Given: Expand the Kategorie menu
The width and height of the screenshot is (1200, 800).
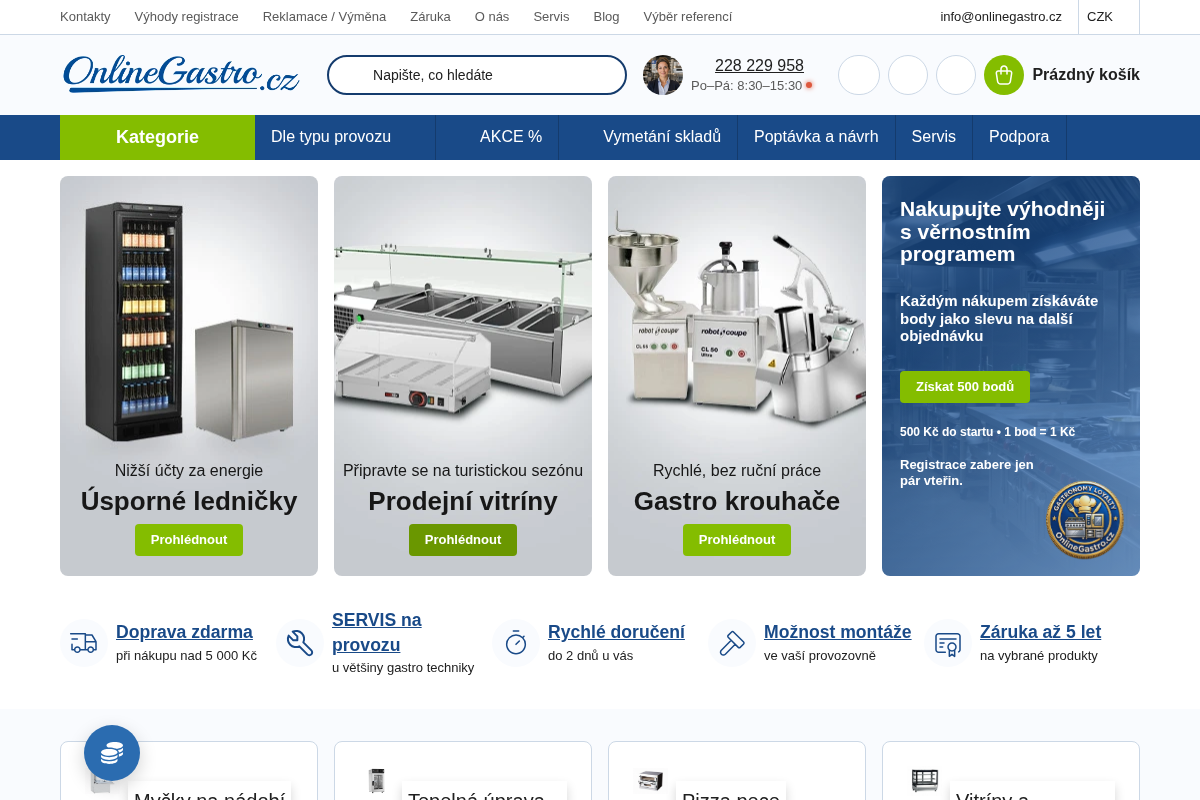Looking at the screenshot, I should [157, 137].
